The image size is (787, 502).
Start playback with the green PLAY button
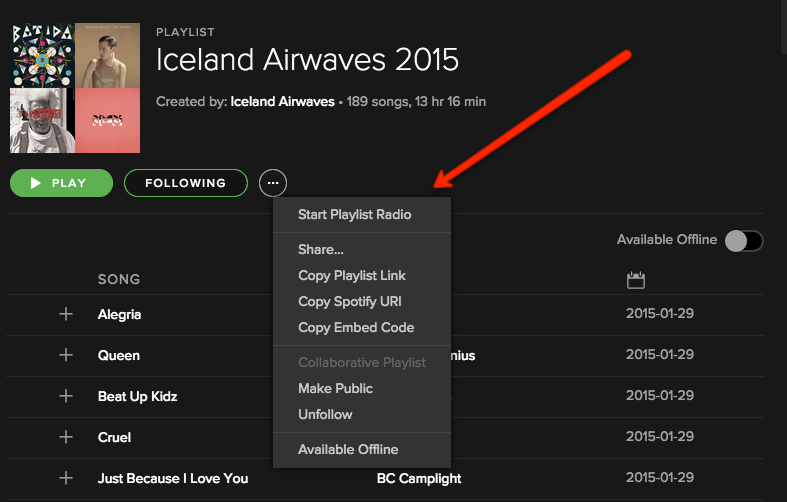click(x=61, y=183)
